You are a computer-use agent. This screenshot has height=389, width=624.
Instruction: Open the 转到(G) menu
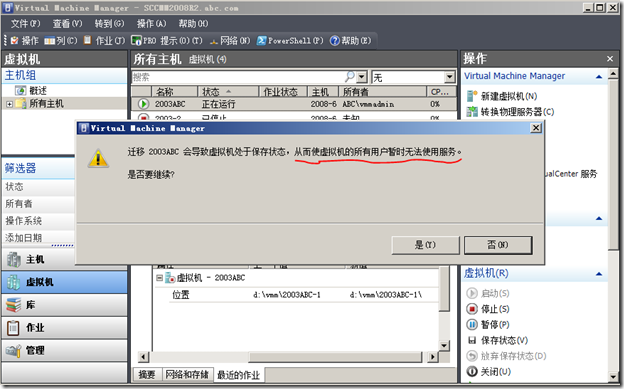pyautogui.click(x=109, y=23)
